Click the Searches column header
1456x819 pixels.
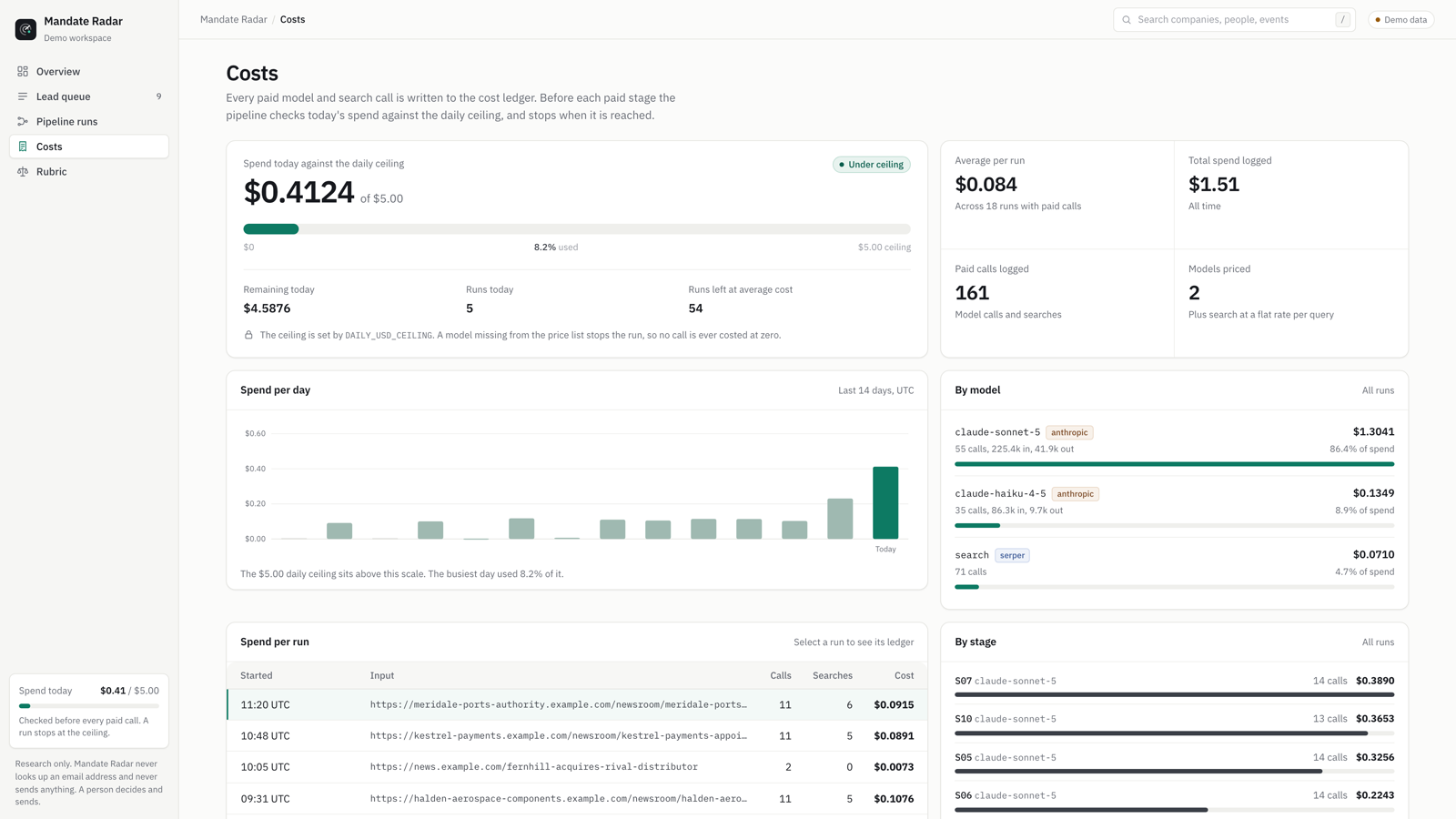[x=833, y=675]
